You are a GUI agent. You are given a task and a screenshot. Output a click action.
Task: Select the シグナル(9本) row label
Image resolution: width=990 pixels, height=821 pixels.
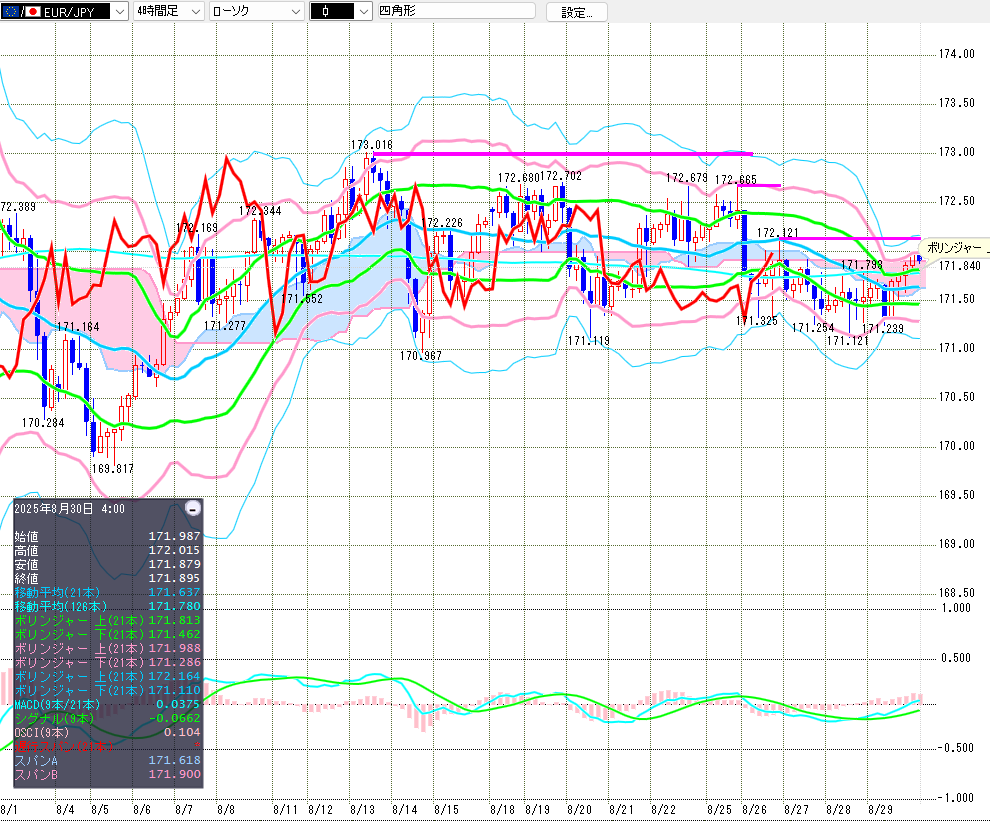(54, 718)
